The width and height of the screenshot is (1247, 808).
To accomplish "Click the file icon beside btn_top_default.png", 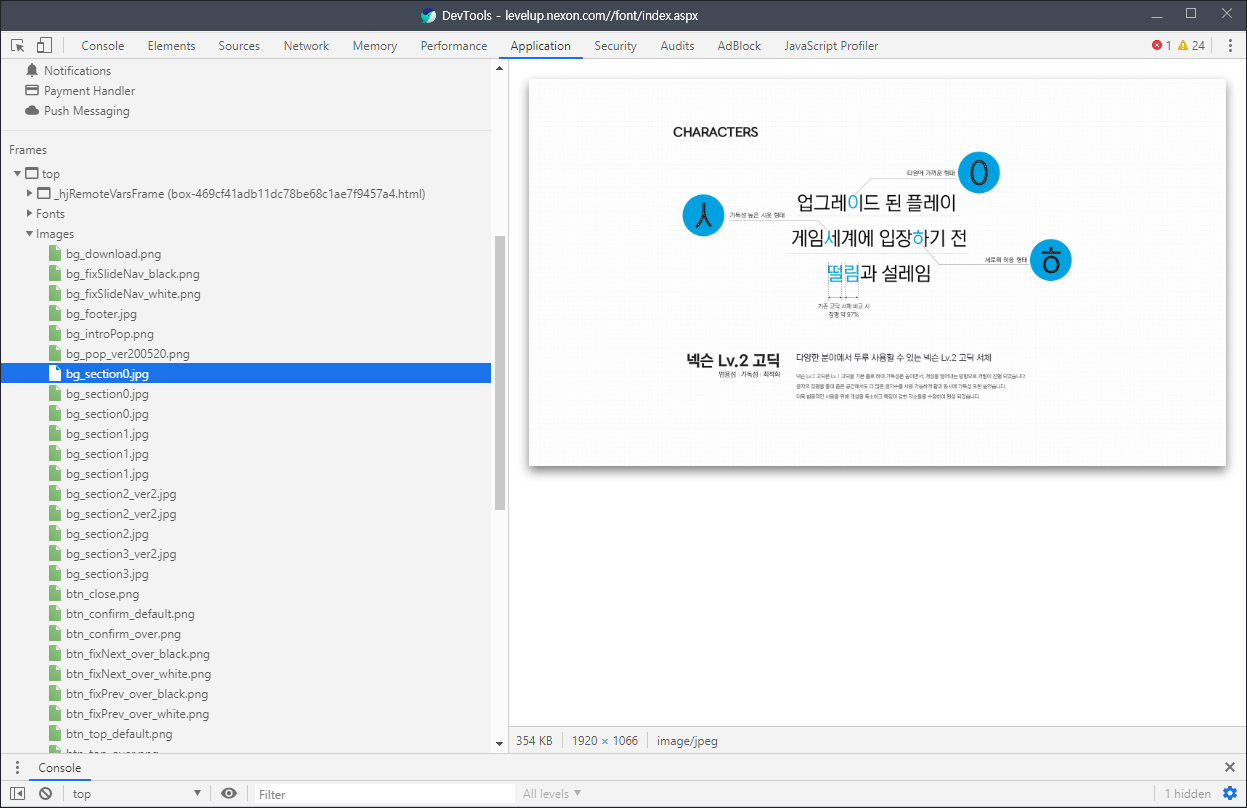I will click(x=55, y=734).
